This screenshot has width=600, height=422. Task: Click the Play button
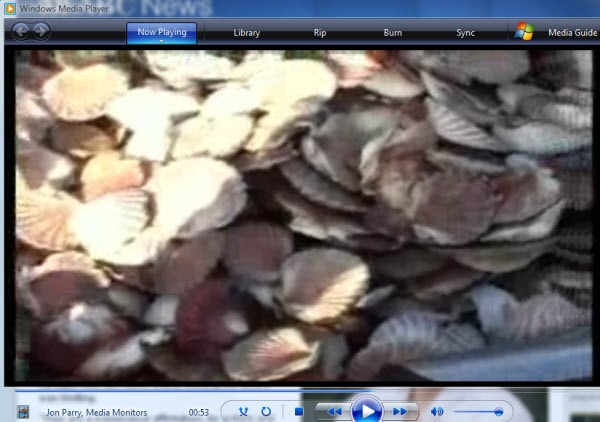[367, 411]
